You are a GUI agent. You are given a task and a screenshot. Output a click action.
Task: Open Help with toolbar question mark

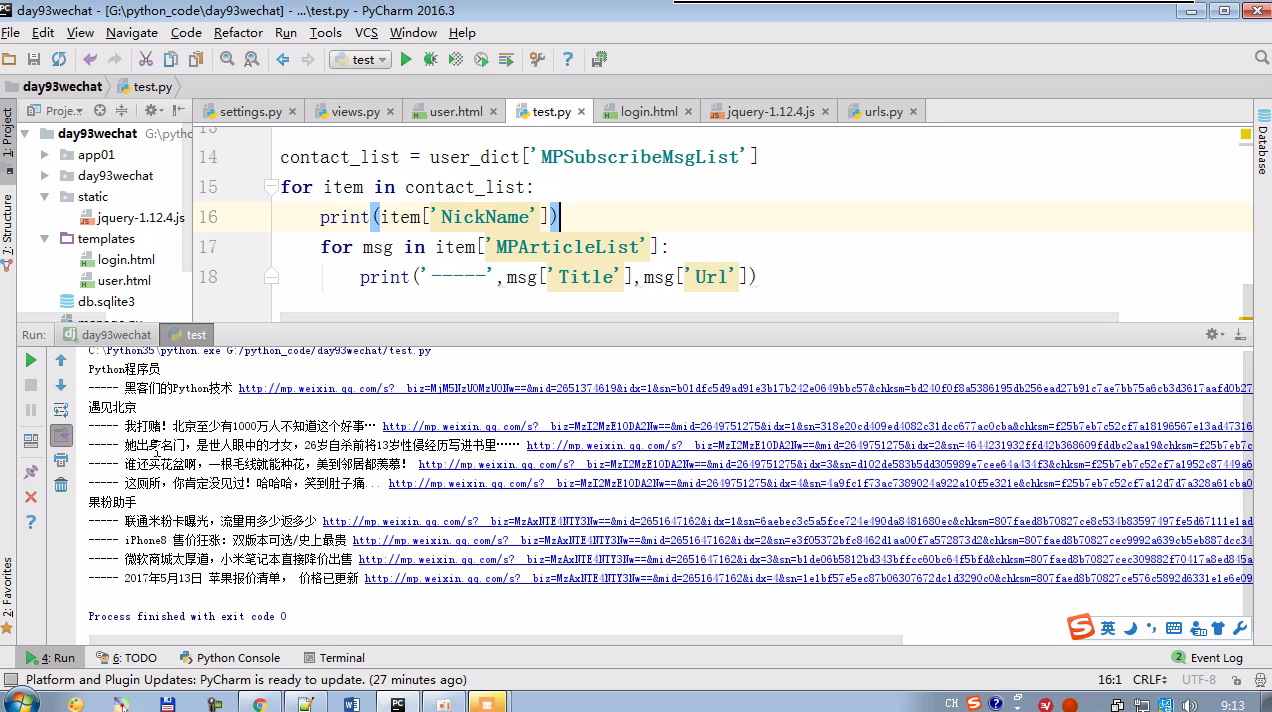pyautogui.click(x=568, y=60)
